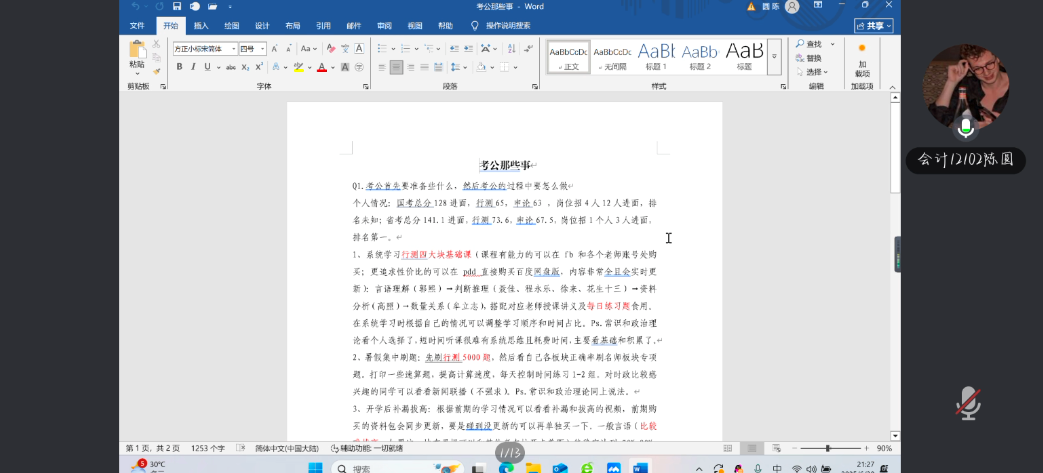
Task: Click the Paste icon in clipboard group
Action: [136, 53]
